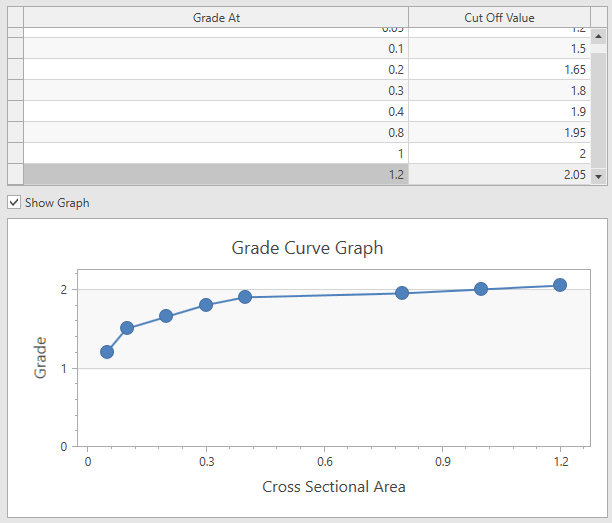Click the first data point on the graph
This screenshot has width=612, height=523.
(x=107, y=352)
